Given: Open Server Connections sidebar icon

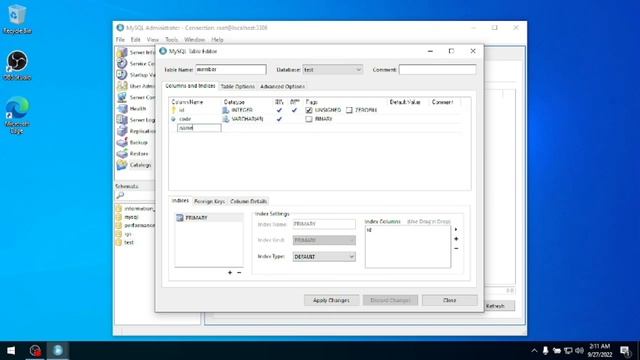Looking at the screenshot, I should (122, 97).
